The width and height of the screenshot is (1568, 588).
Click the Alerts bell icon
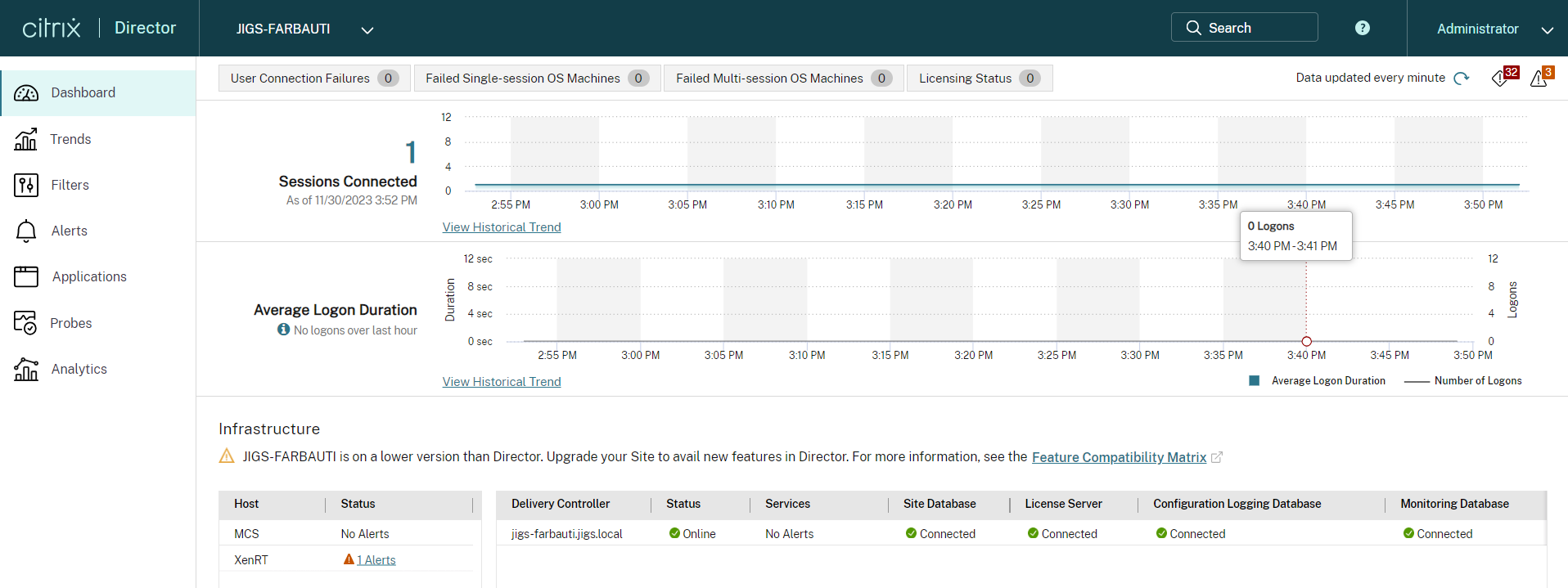coord(26,231)
